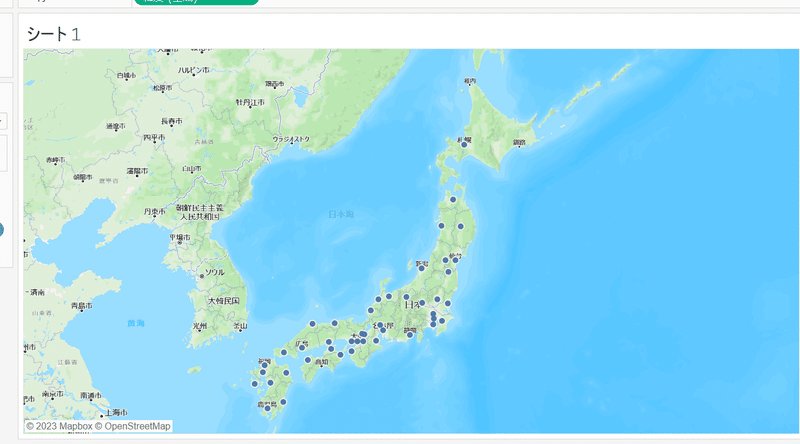Click the 白山市 city label

tap(192, 168)
